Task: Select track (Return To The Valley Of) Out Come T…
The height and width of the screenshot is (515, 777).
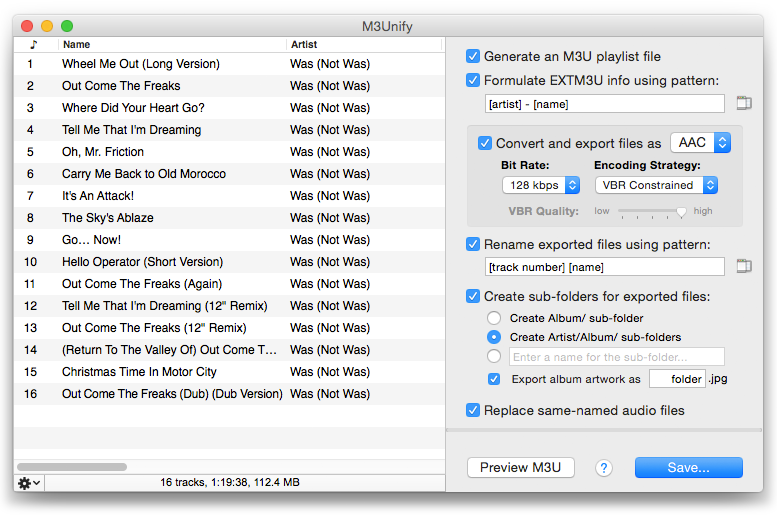Action: tap(229, 350)
